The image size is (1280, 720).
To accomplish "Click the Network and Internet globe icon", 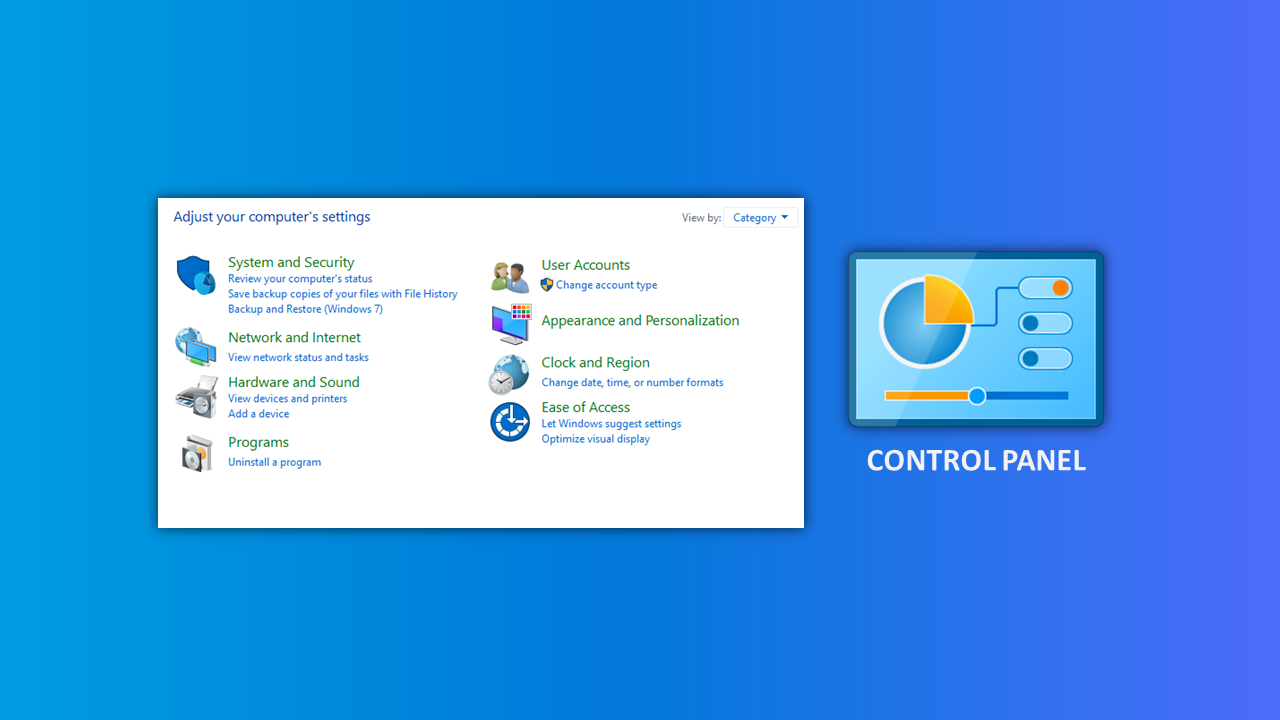I will (x=196, y=347).
